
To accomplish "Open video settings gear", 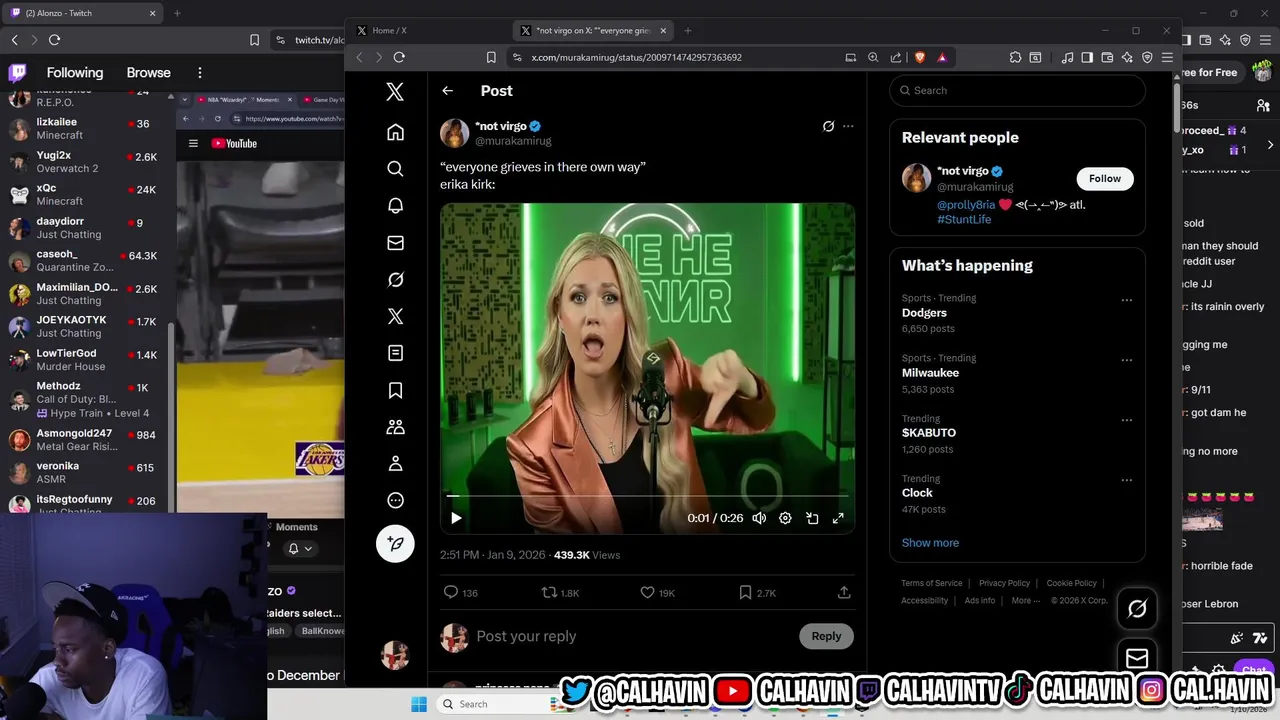I will coord(785,518).
